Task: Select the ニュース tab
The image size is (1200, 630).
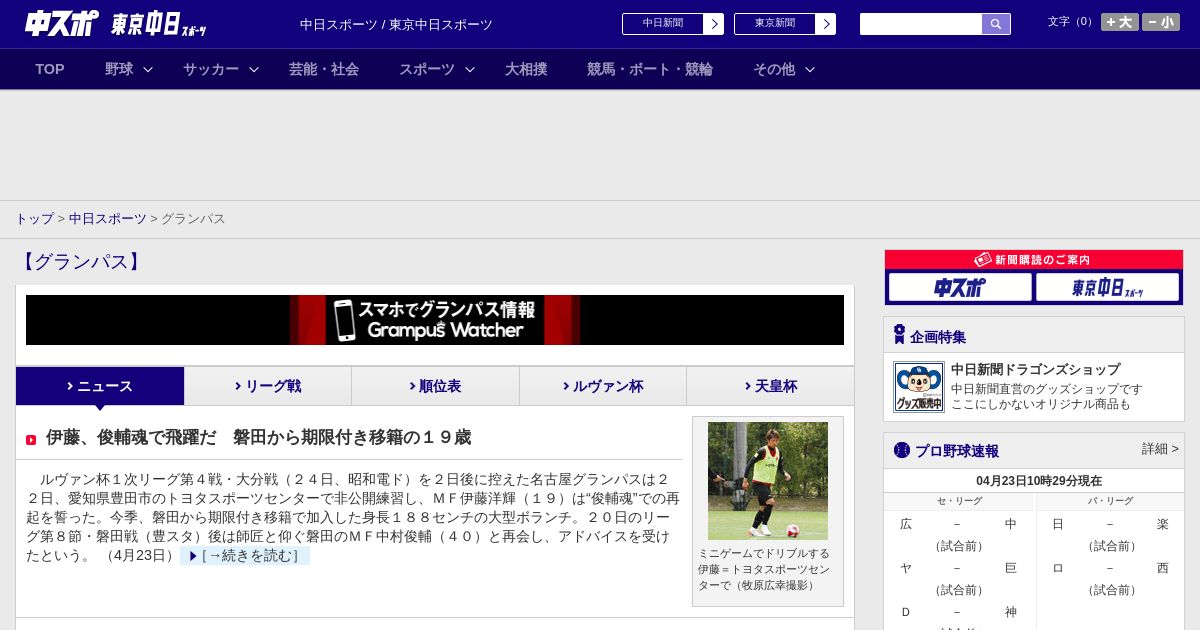Action: [100, 386]
